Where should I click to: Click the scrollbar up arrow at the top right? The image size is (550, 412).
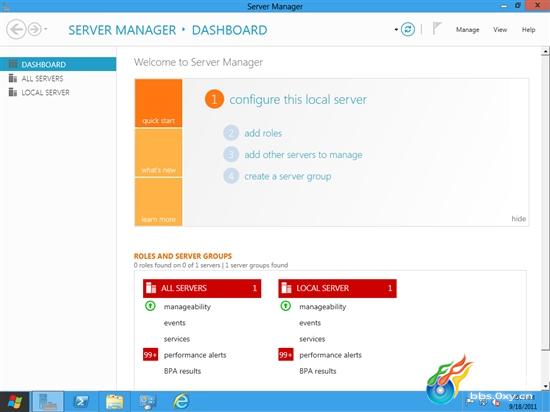click(x=545, y=52)
